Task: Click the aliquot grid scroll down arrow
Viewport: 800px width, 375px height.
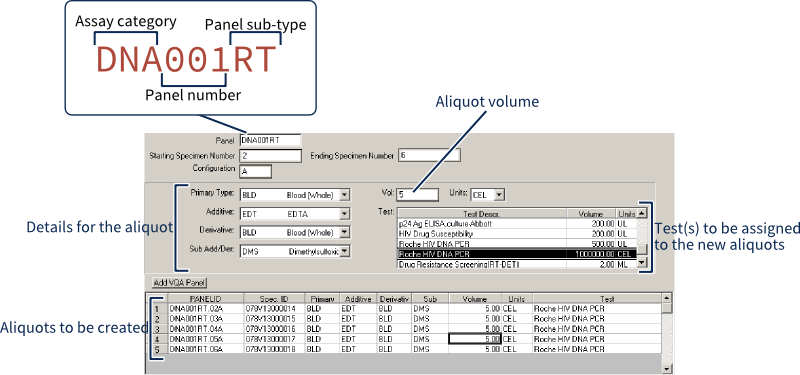Action: 667,368
